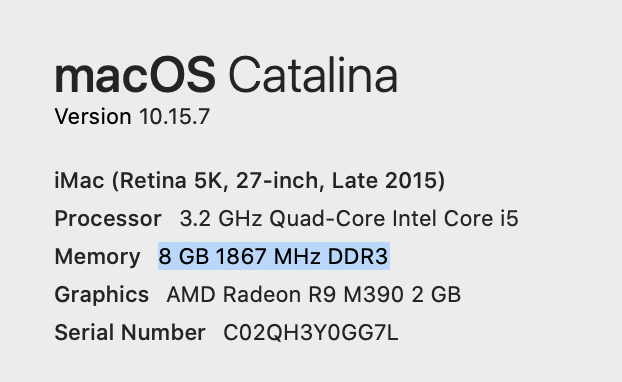
Task: Click the Catalina name in title
Action: click(x=313, y=75)
